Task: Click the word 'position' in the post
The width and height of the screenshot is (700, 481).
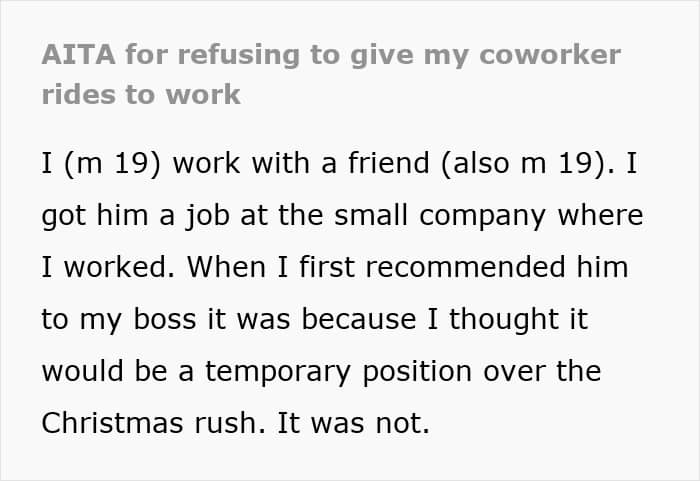Action: [417, 373]
